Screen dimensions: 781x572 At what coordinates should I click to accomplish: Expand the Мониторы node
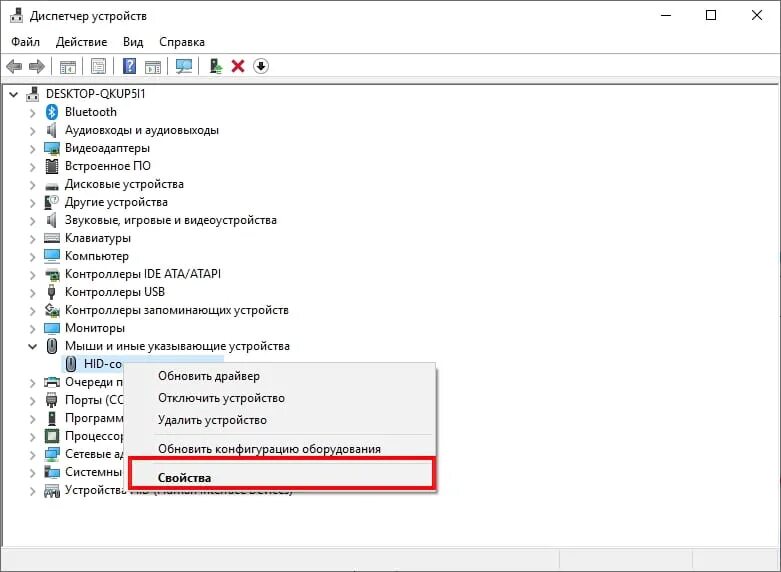[33, 328]
